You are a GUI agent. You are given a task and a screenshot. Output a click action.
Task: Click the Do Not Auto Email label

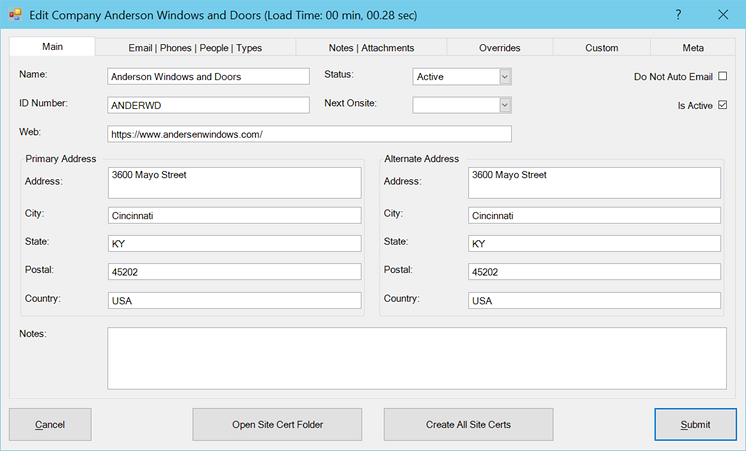point(673,77)
